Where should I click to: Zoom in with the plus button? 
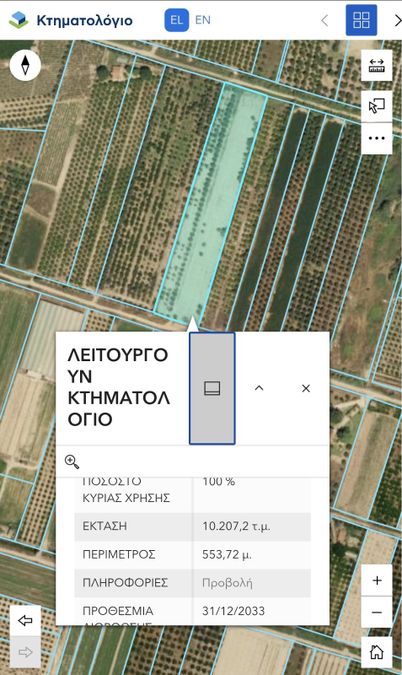point(377,580)
